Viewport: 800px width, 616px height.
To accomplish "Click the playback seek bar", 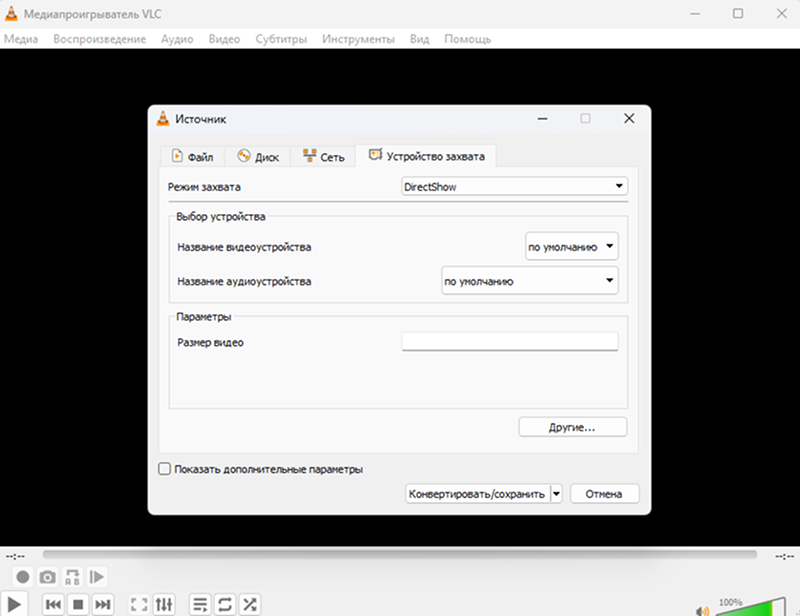I will 399,554.
